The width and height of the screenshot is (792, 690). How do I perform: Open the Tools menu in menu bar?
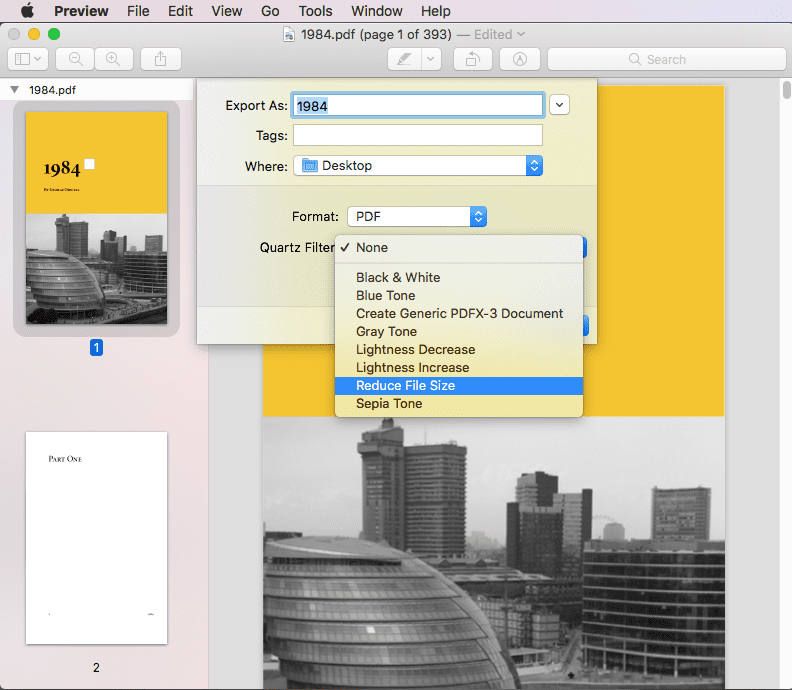click(315, 11)
